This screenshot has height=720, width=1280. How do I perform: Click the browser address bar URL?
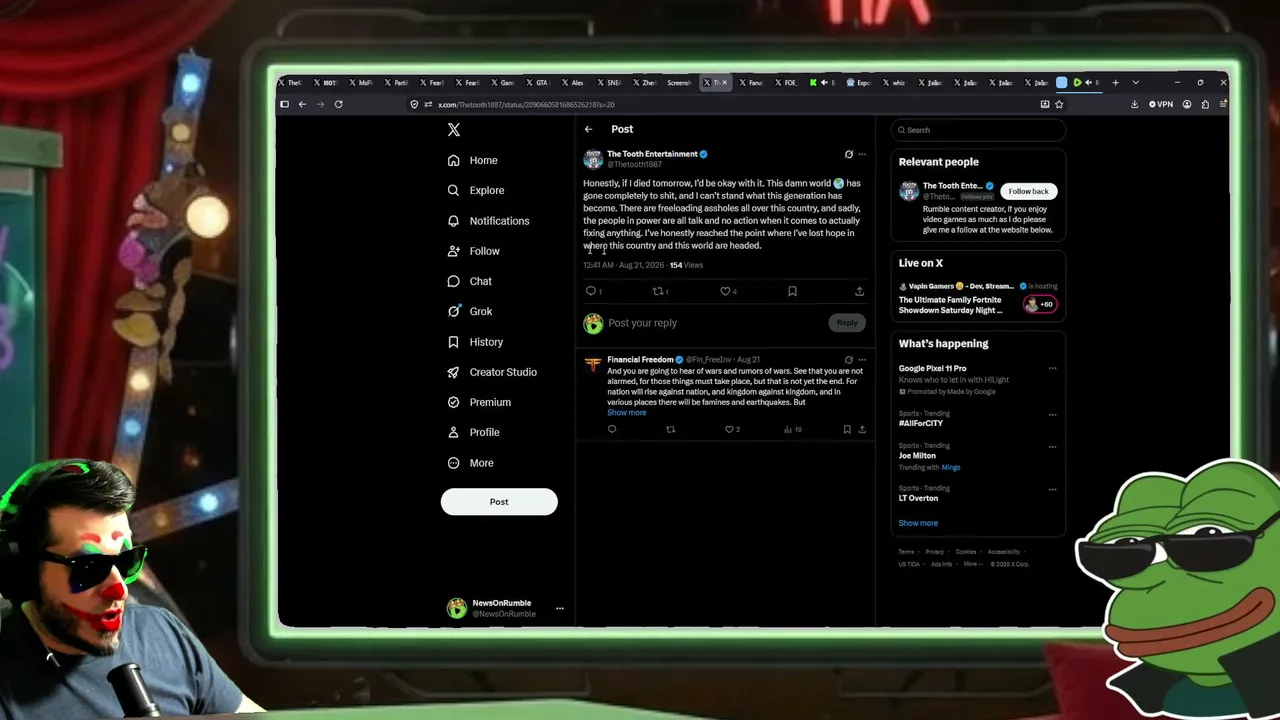pyautogui.click(x=526, y=104)
